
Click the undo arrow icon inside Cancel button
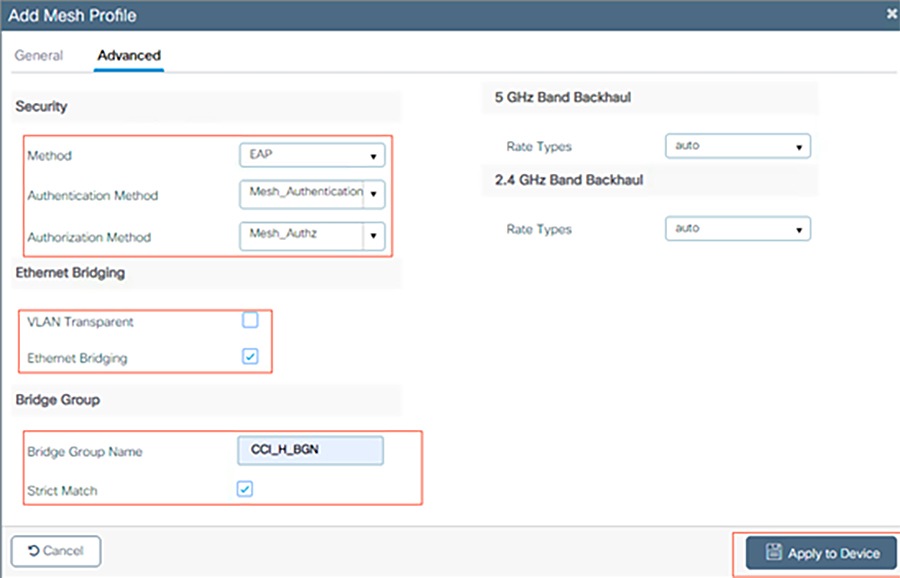click(32, 551)
